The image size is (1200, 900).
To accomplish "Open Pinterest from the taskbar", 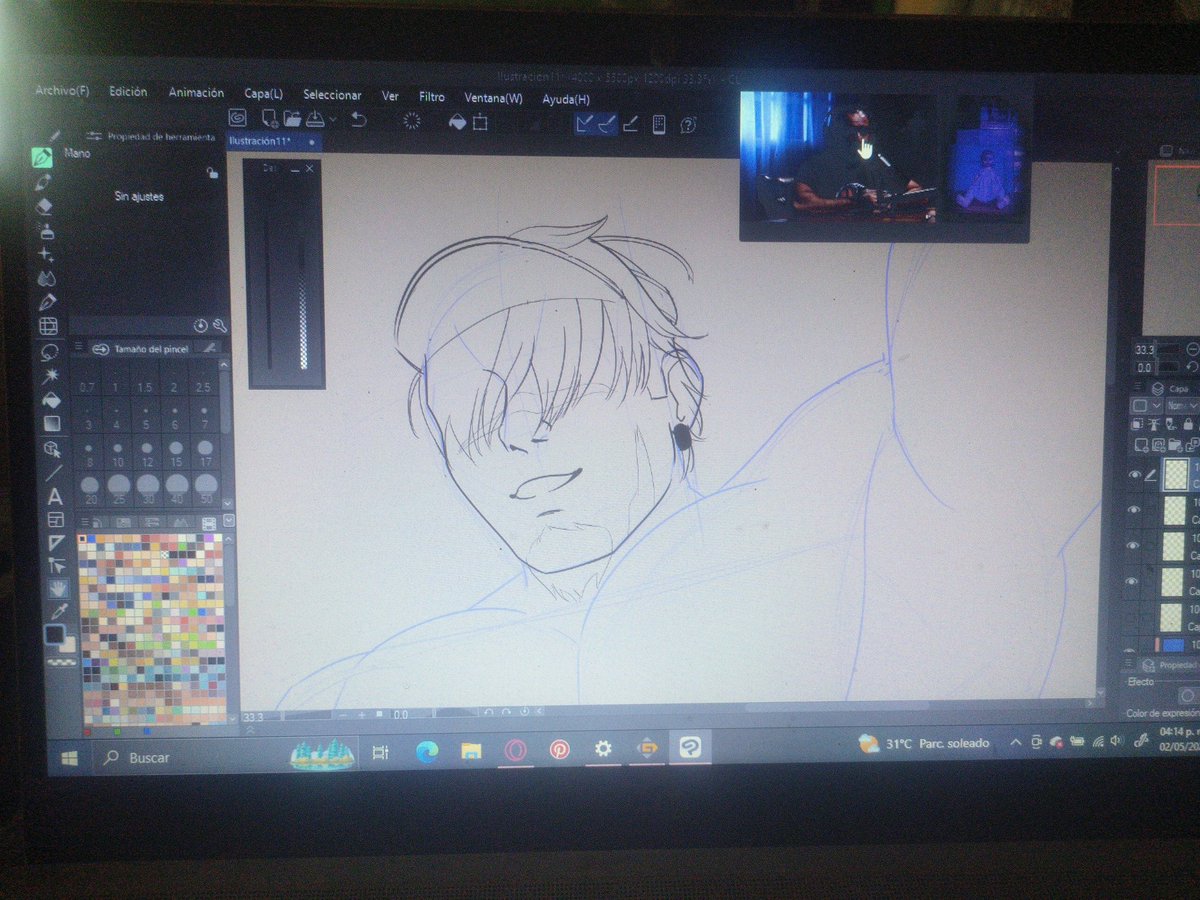I will (x=558, y=749).
